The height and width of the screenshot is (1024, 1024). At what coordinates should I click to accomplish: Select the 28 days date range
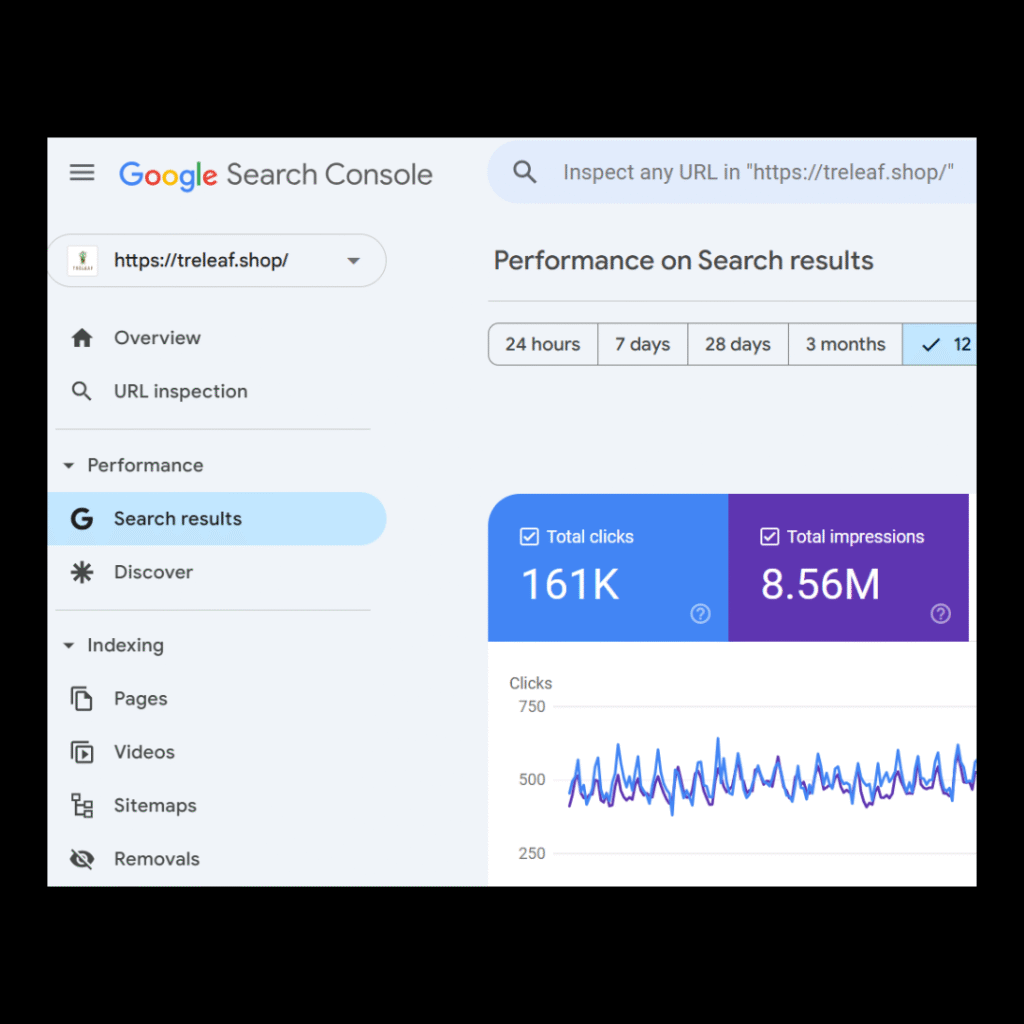[x=738, y=344]
